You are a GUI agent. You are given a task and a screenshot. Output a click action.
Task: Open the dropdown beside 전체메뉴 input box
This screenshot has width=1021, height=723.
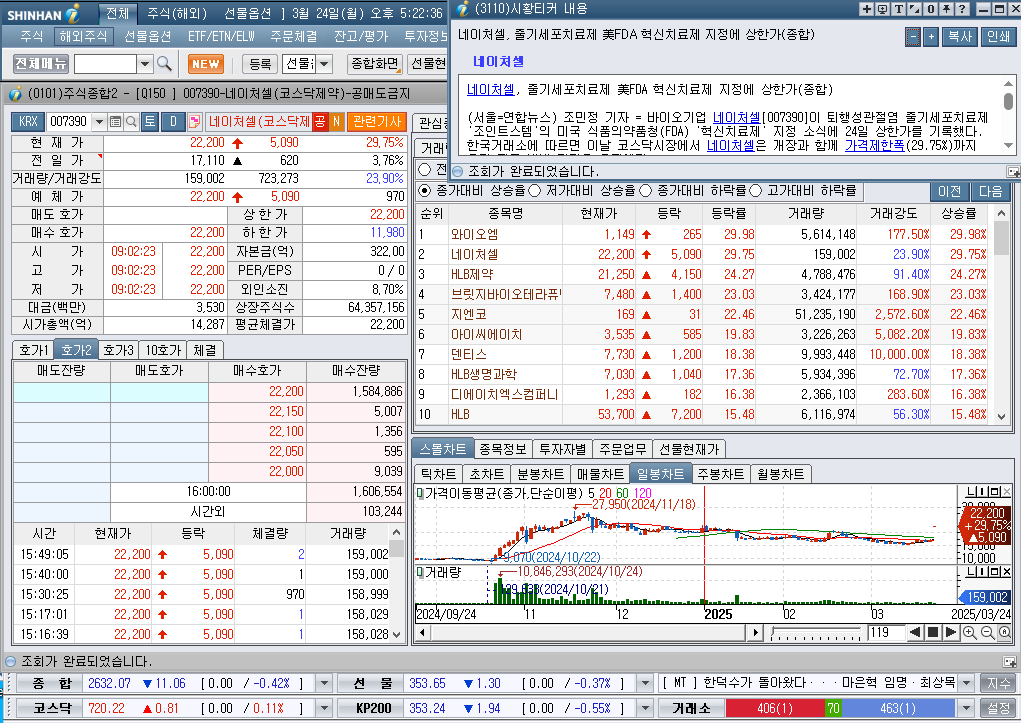coord(145,64)
